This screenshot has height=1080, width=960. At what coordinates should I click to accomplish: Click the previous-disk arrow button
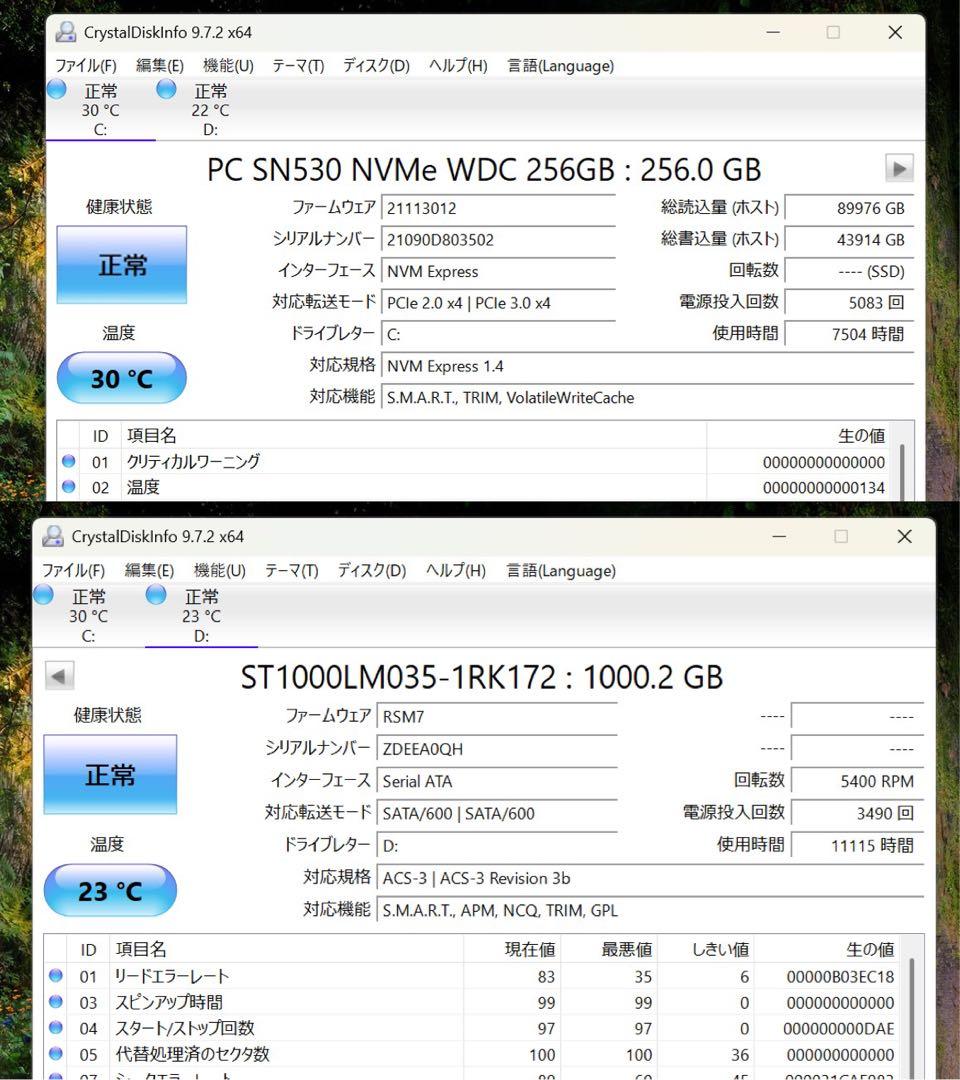click(x=59, y=675)
